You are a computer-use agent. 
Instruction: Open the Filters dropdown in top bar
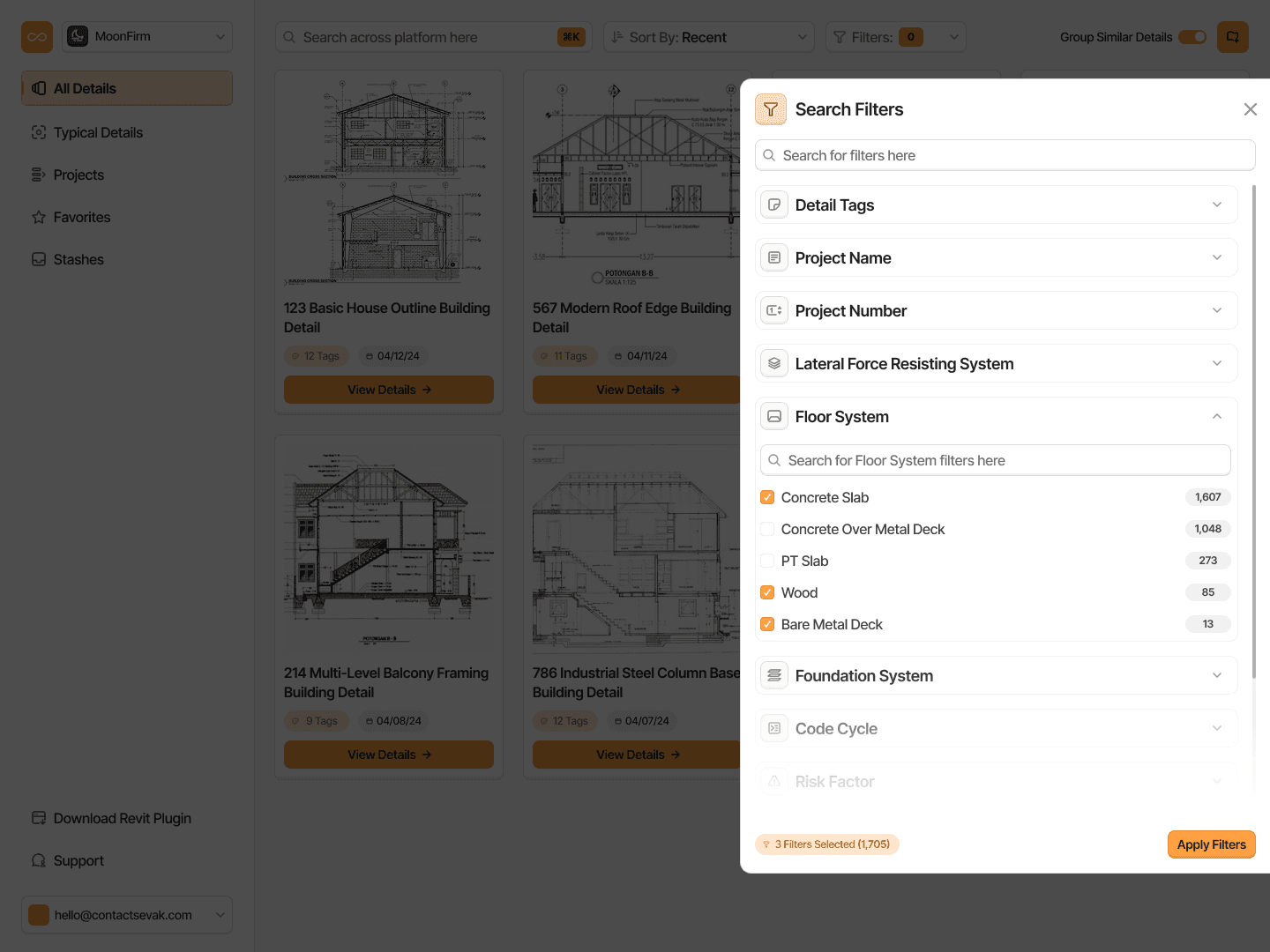(x=896, y=37)
